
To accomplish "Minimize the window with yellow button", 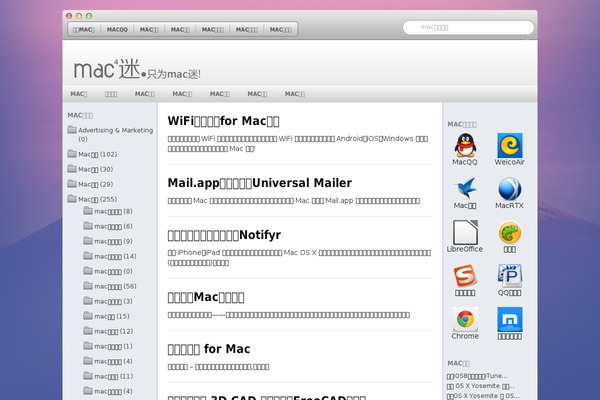I will (x=79, y=16).
